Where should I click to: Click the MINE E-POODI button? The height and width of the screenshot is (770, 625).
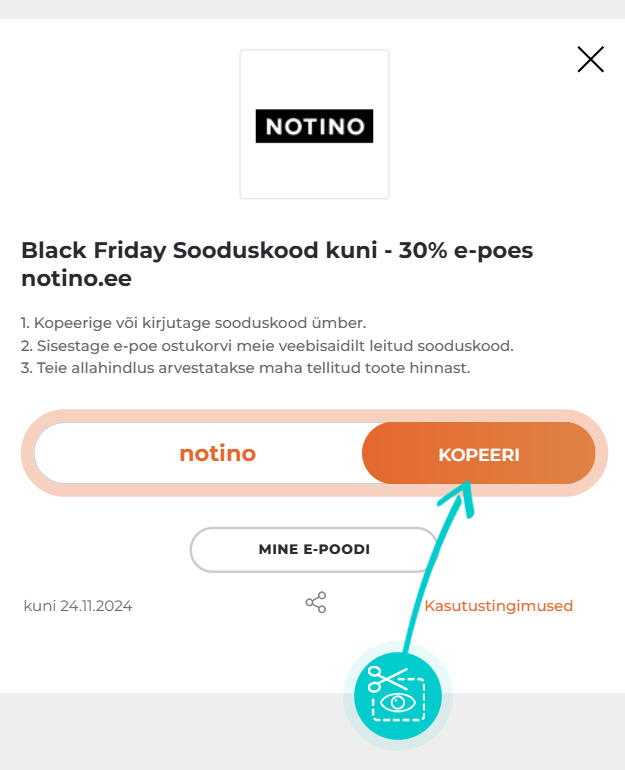pos(314,550)
